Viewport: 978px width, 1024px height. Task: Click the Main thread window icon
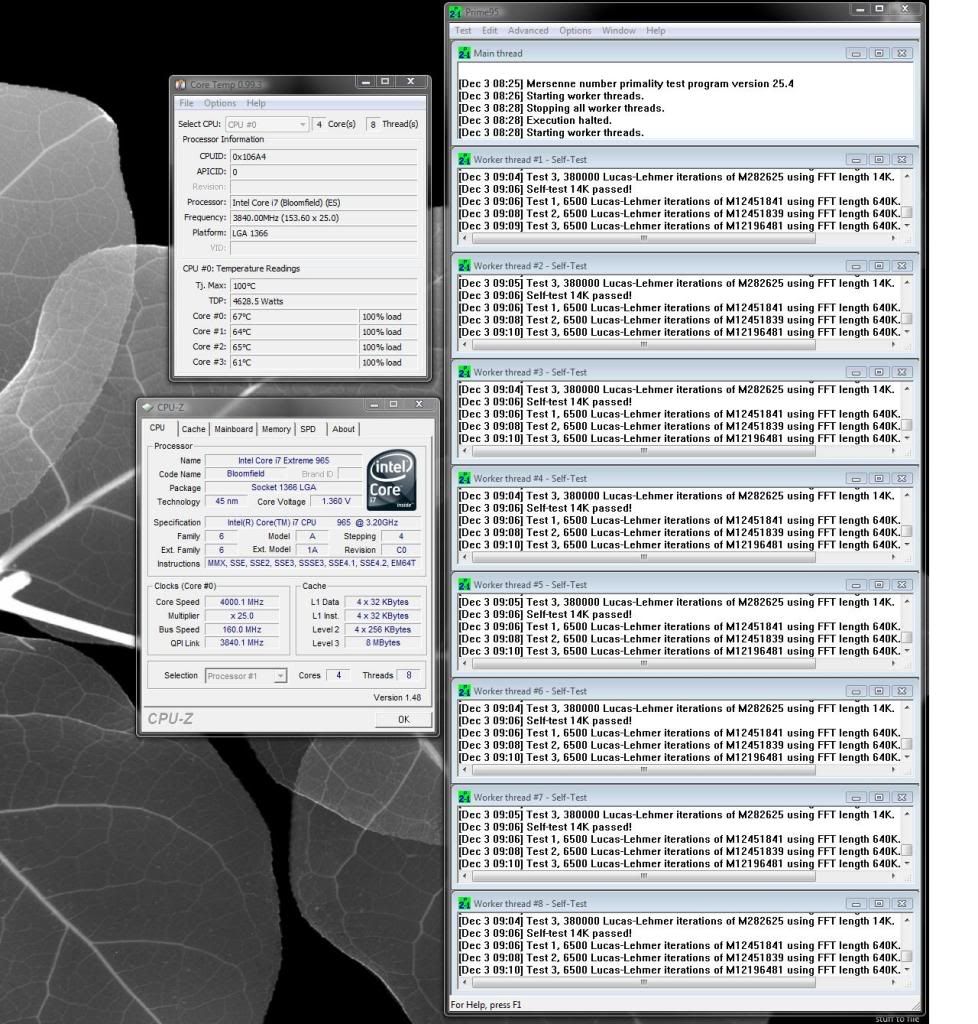click(x=464, y=54)
